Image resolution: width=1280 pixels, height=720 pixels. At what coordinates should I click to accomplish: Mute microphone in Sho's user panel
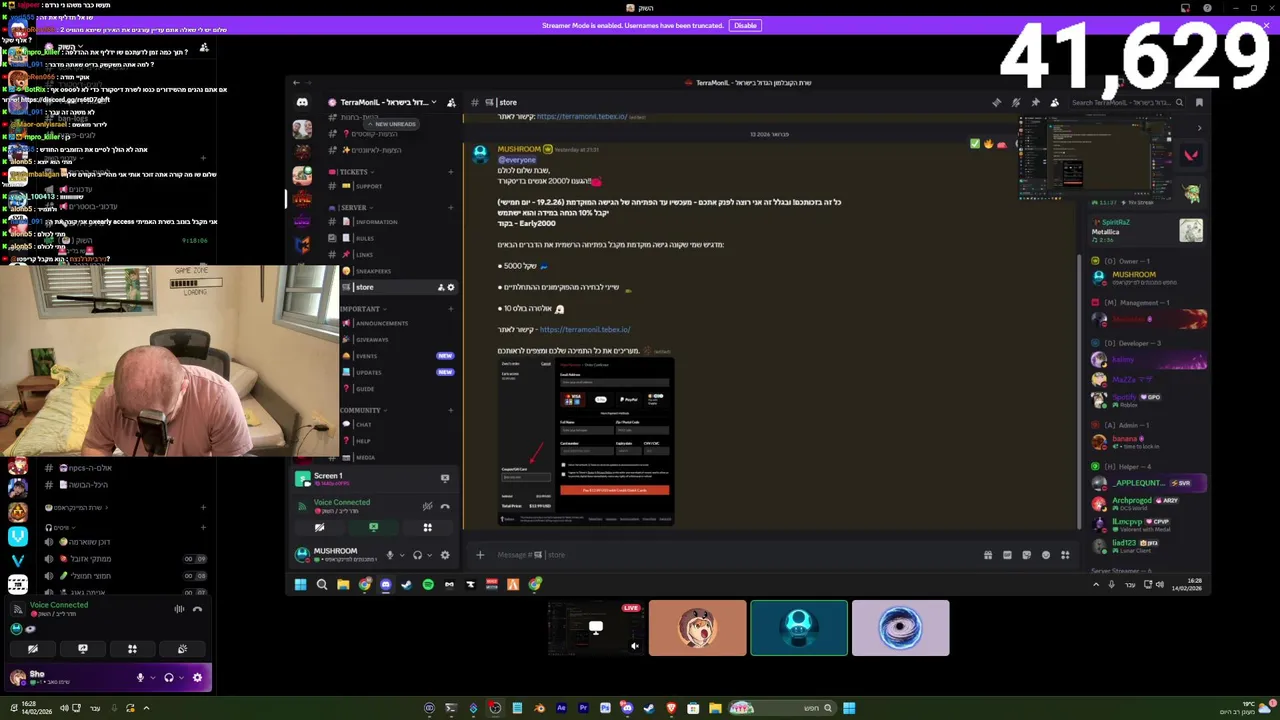140,678
